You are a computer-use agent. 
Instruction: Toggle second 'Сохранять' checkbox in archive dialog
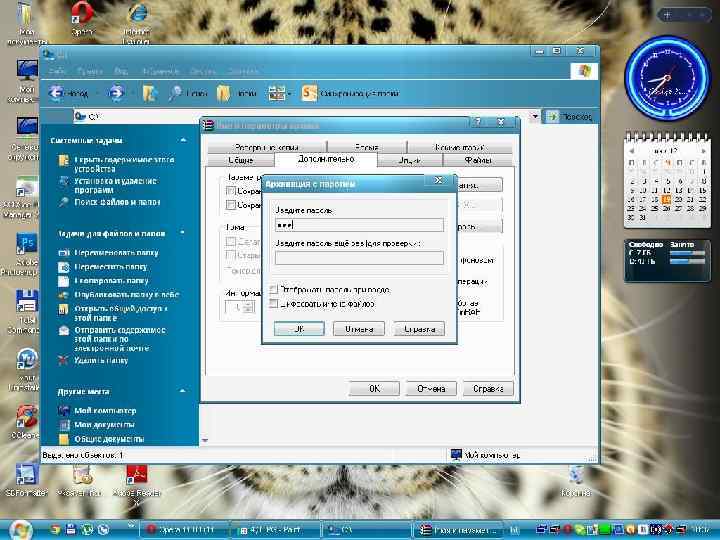231,205
